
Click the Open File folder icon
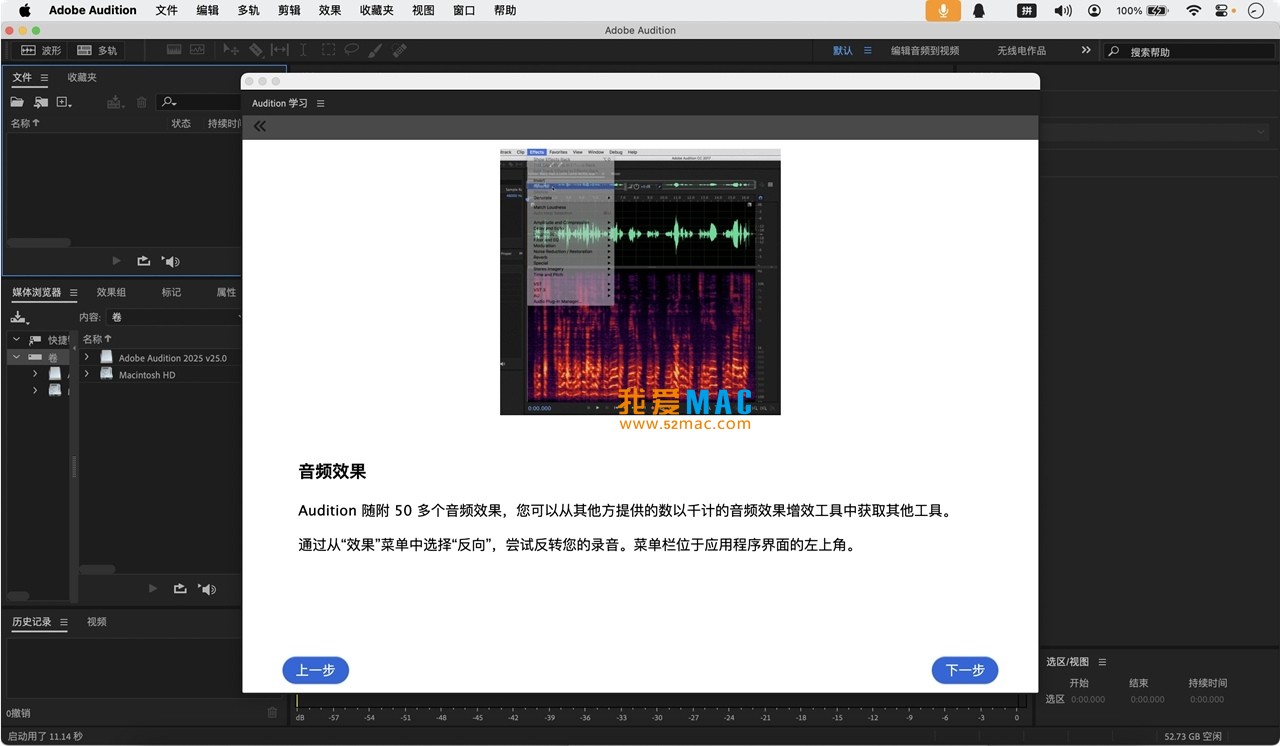point(17,102)
